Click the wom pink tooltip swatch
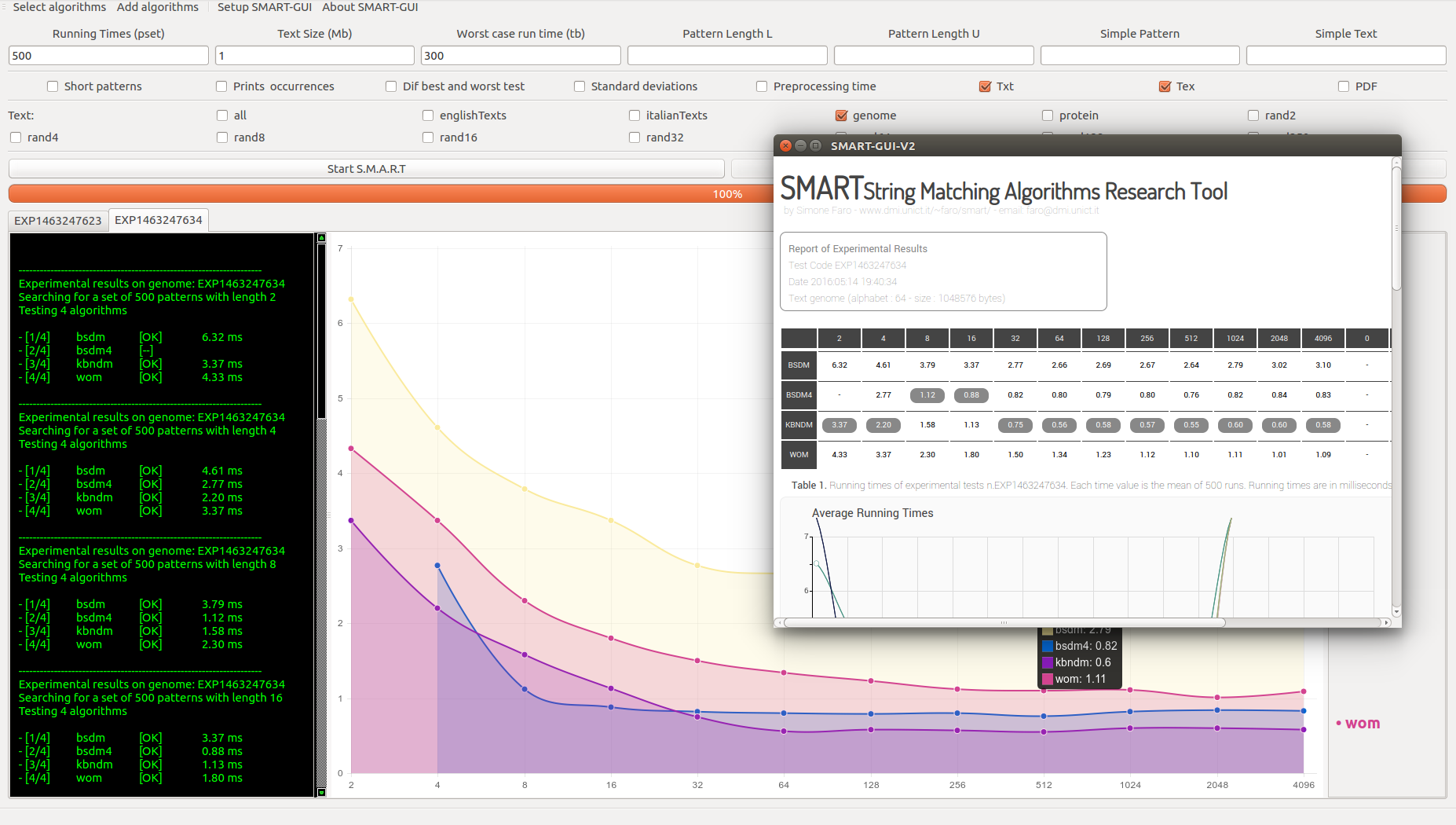 coord(1048,680)
